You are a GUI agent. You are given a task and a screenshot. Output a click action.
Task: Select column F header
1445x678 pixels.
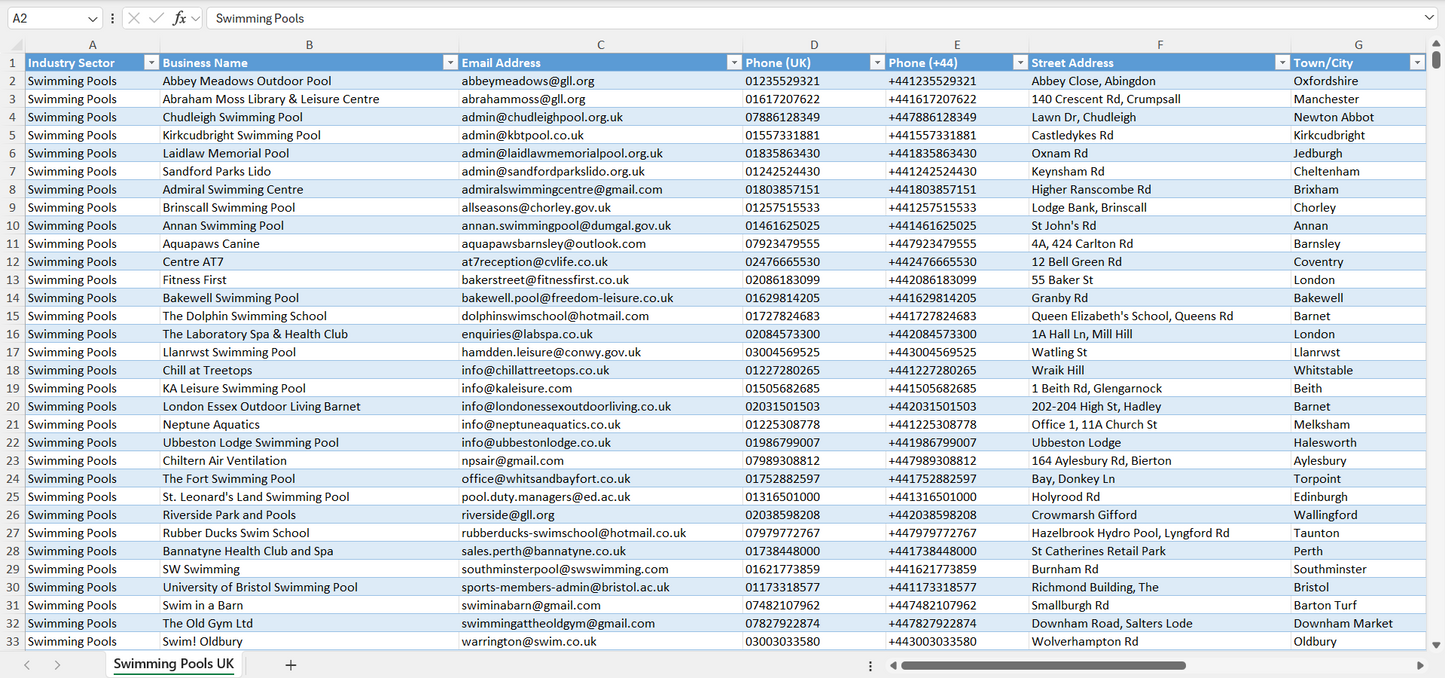(1160, 45)
